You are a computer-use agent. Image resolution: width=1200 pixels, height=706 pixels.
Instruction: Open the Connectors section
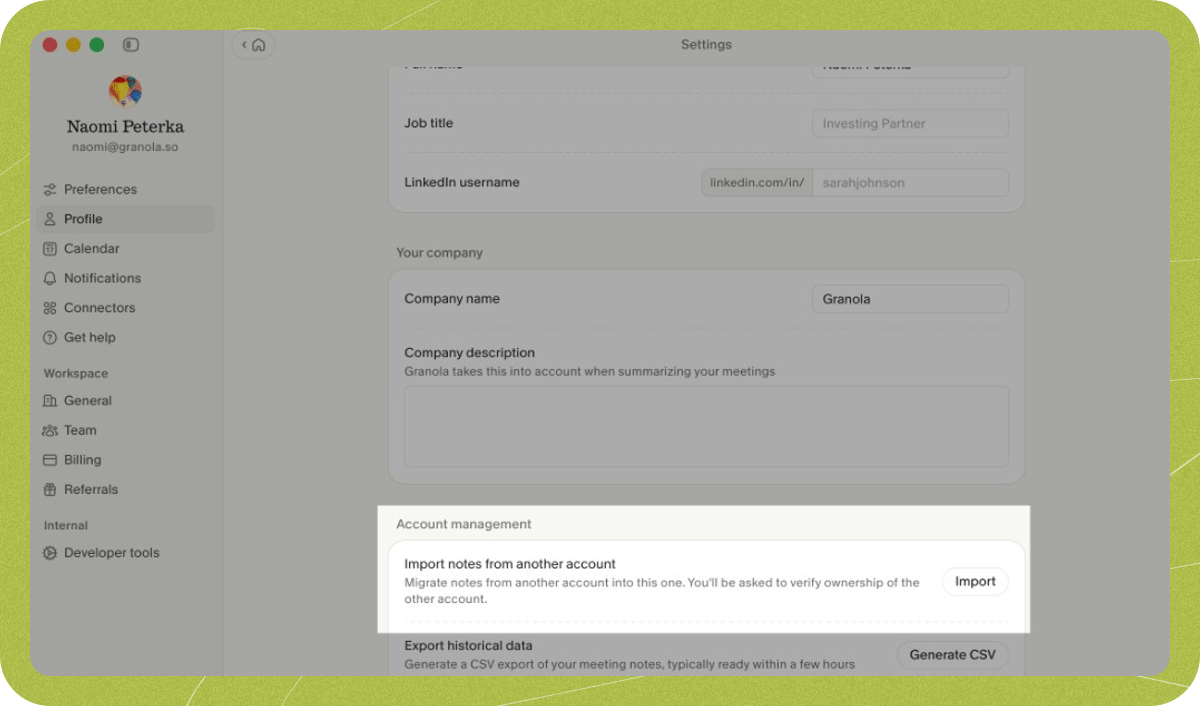click(x=125, y=308)
